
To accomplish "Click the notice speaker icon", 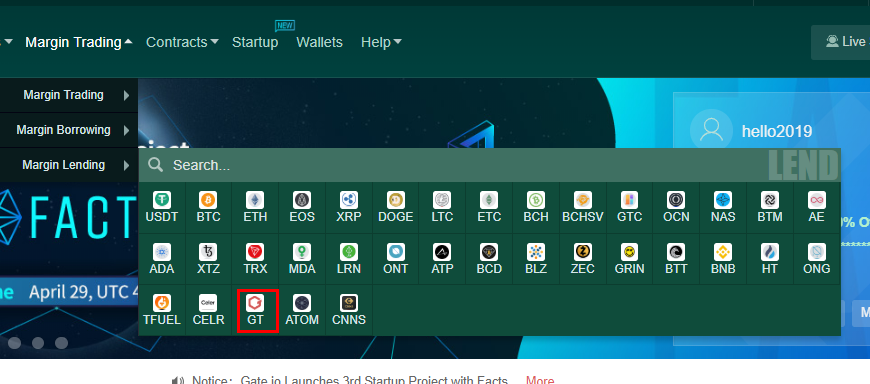I will click(x=178, y=380).
